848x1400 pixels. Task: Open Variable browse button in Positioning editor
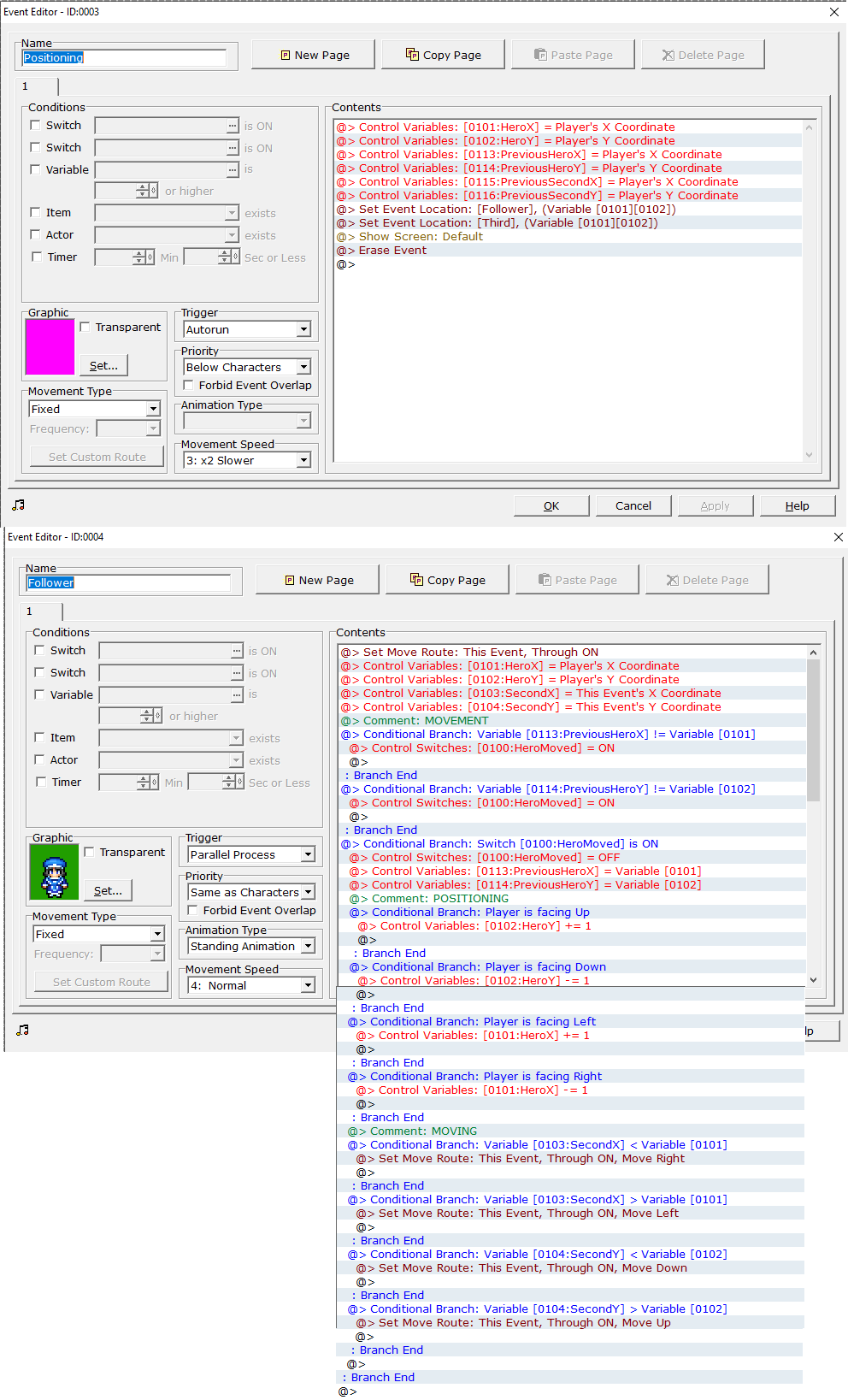[x=233, y=169]
